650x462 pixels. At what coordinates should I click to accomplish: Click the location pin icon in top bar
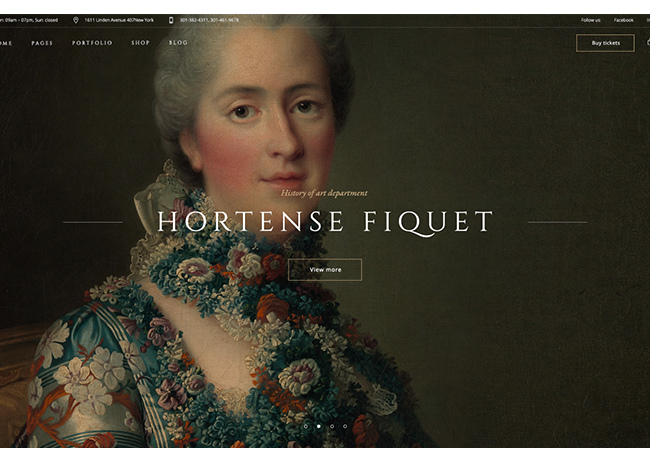[x=76, y=20]
